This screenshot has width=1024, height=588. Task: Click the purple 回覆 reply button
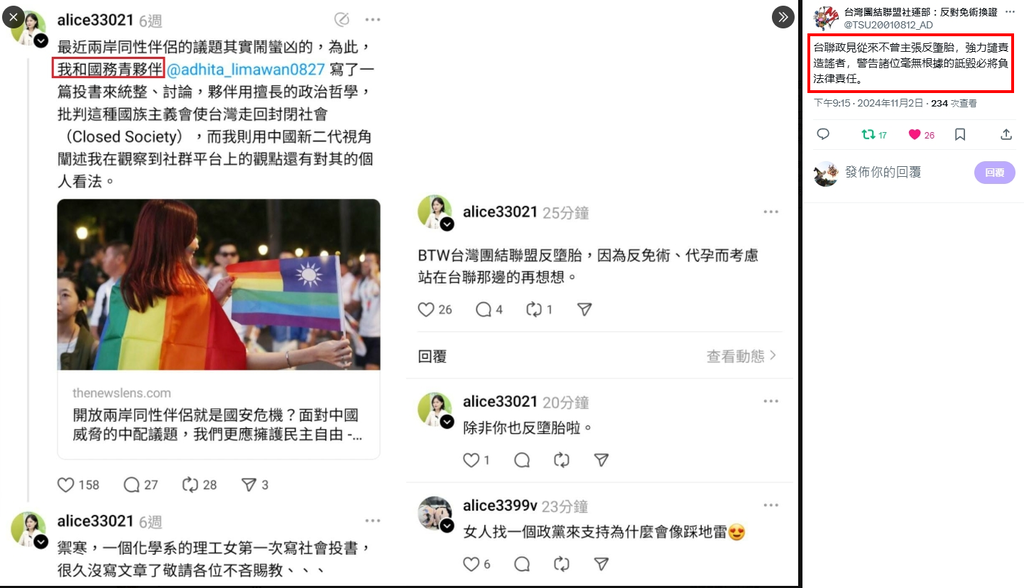(x=995, y=172)
